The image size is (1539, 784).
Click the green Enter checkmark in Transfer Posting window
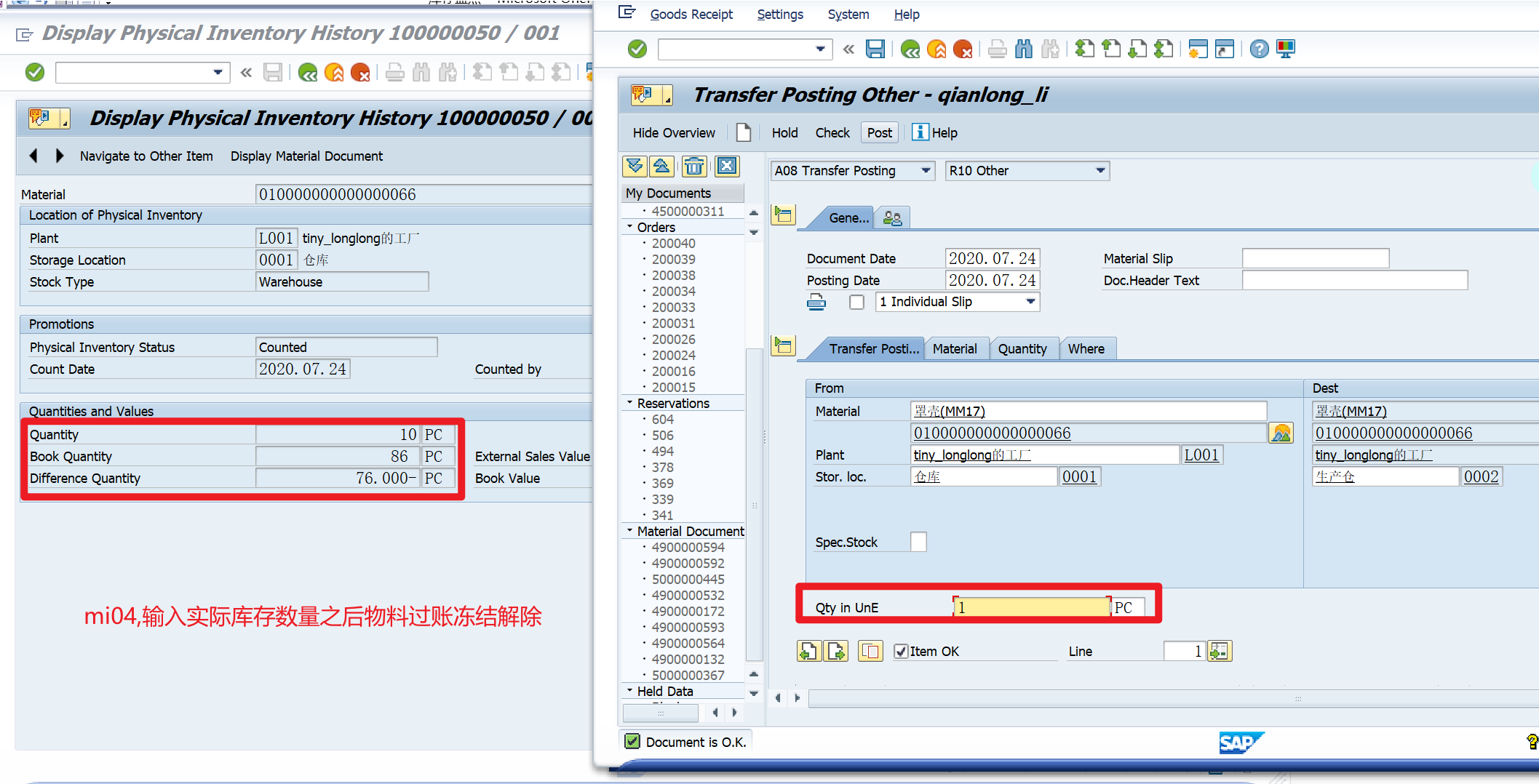click(637, 49)
